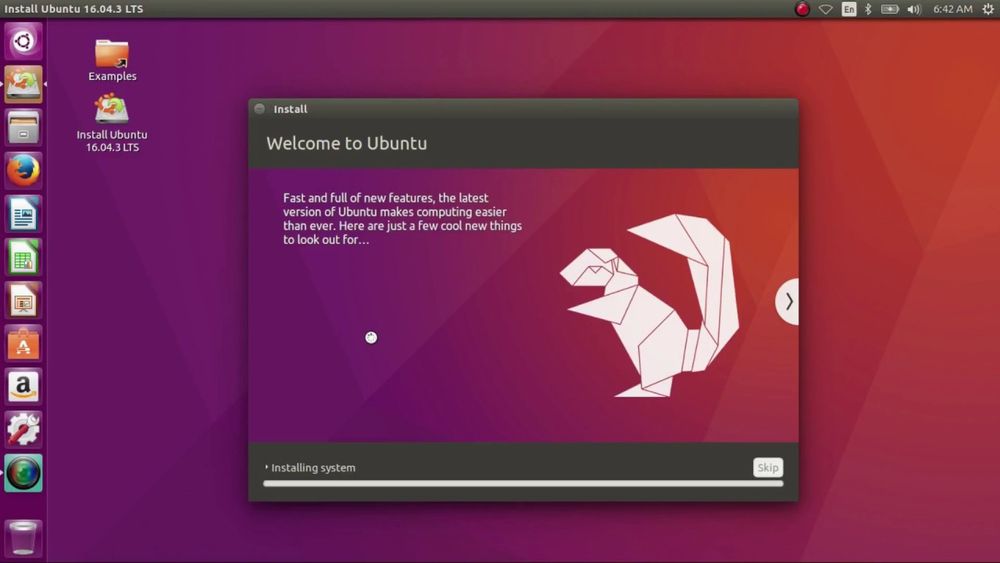Open the Examples desktop folder

tap(112, 61)
